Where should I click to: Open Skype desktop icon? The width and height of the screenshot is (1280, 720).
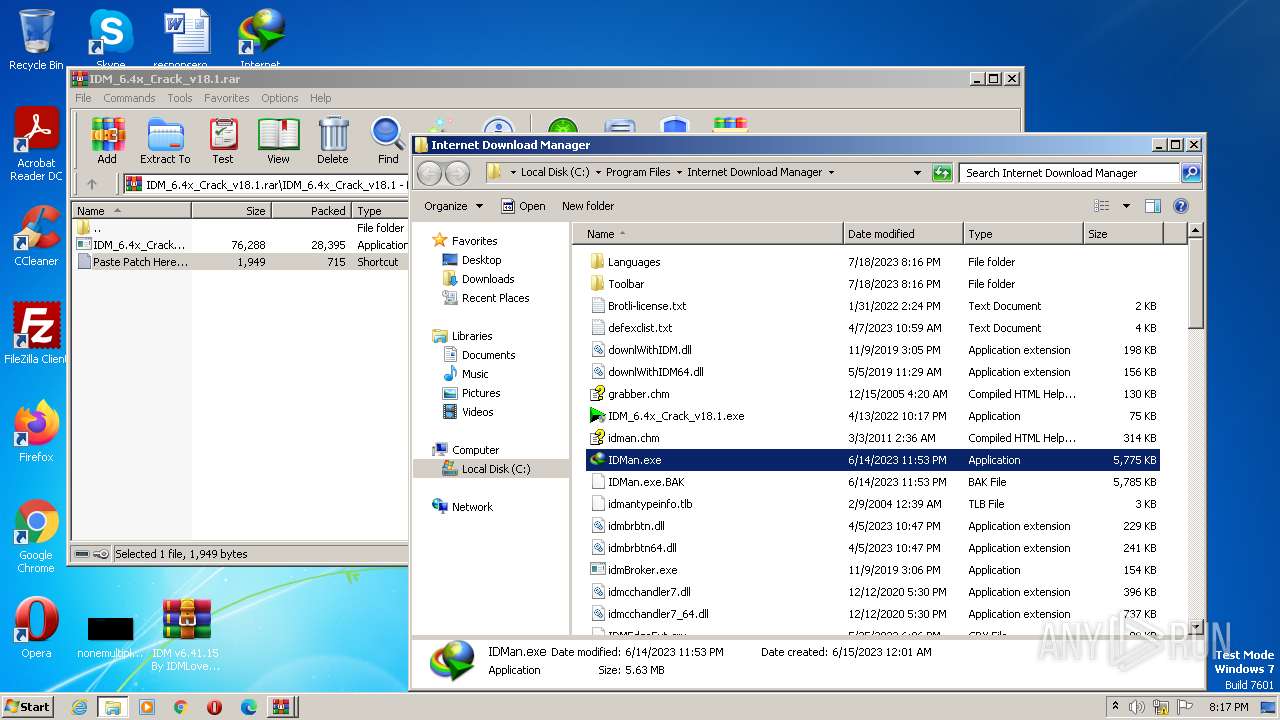tap(110, 38)
